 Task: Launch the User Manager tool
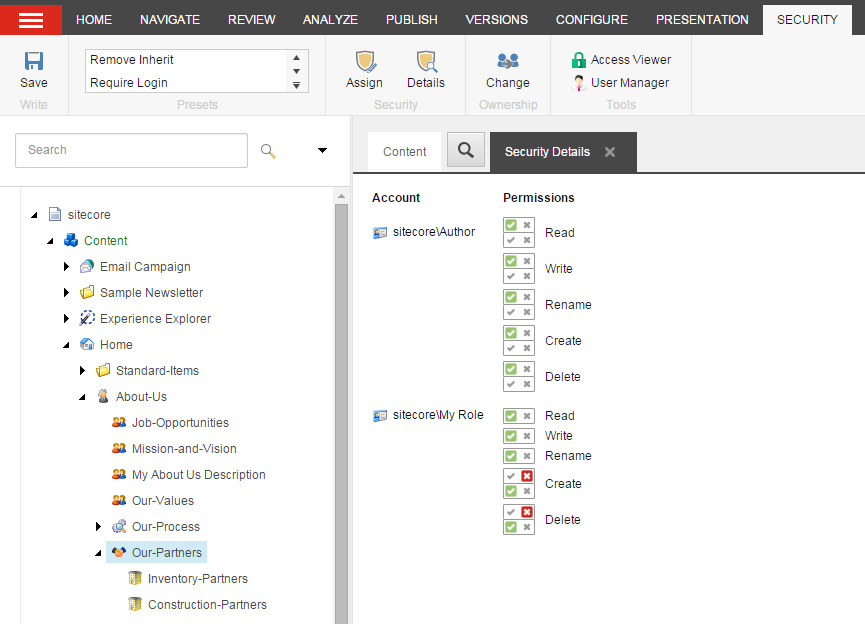620,83
